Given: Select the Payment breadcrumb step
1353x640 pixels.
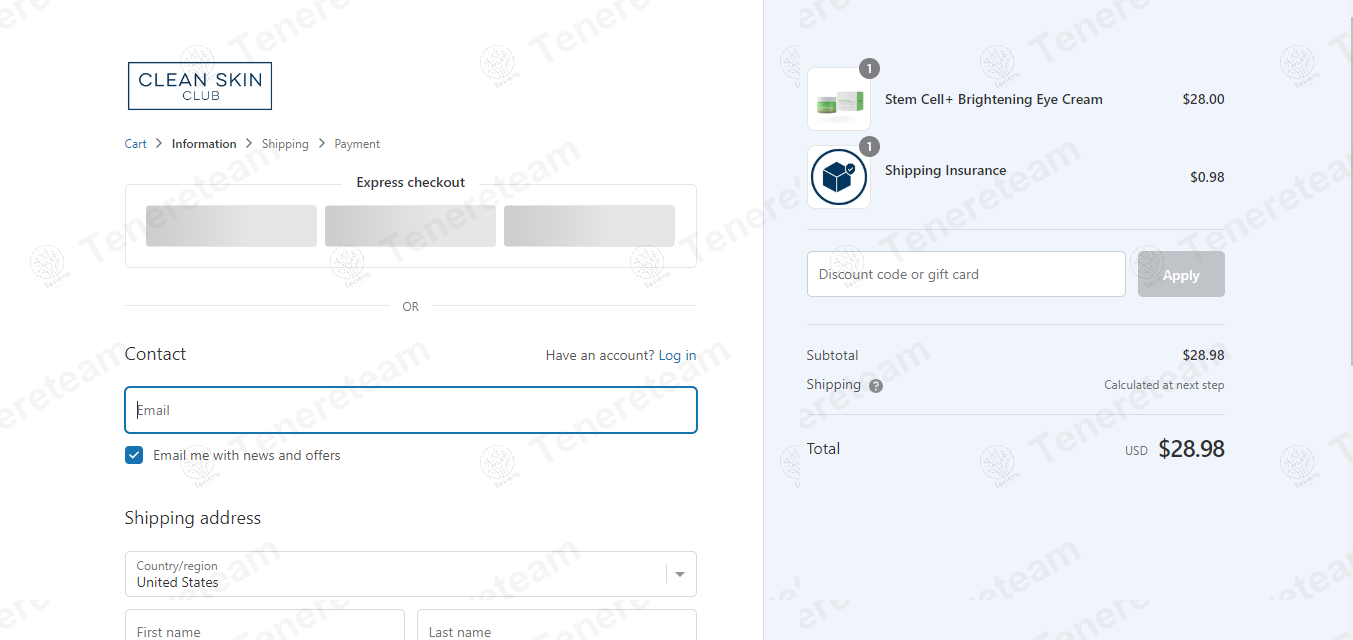Looking at the screenshot, I should point(357,144).
